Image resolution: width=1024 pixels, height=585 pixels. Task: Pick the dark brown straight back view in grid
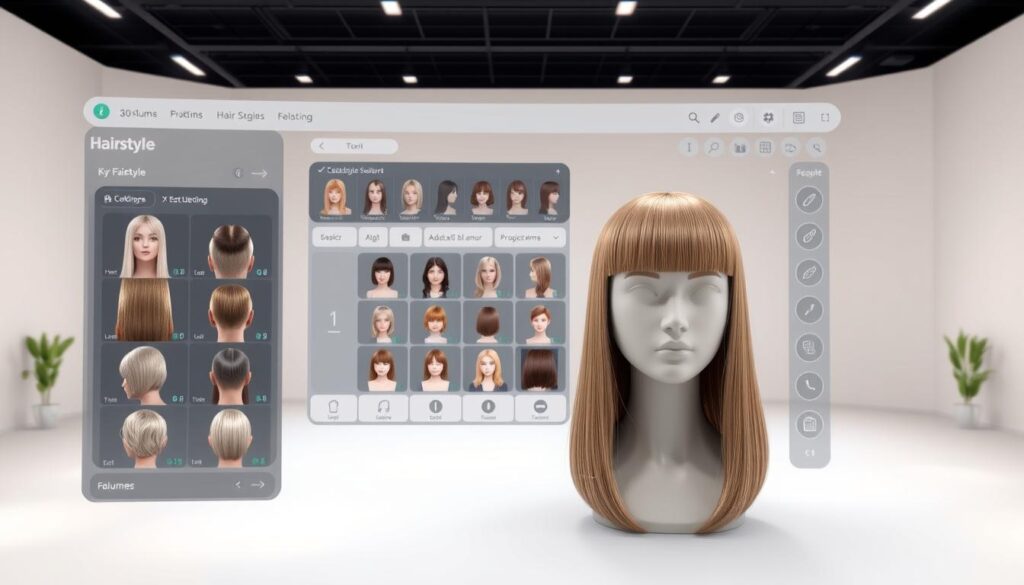540,369
